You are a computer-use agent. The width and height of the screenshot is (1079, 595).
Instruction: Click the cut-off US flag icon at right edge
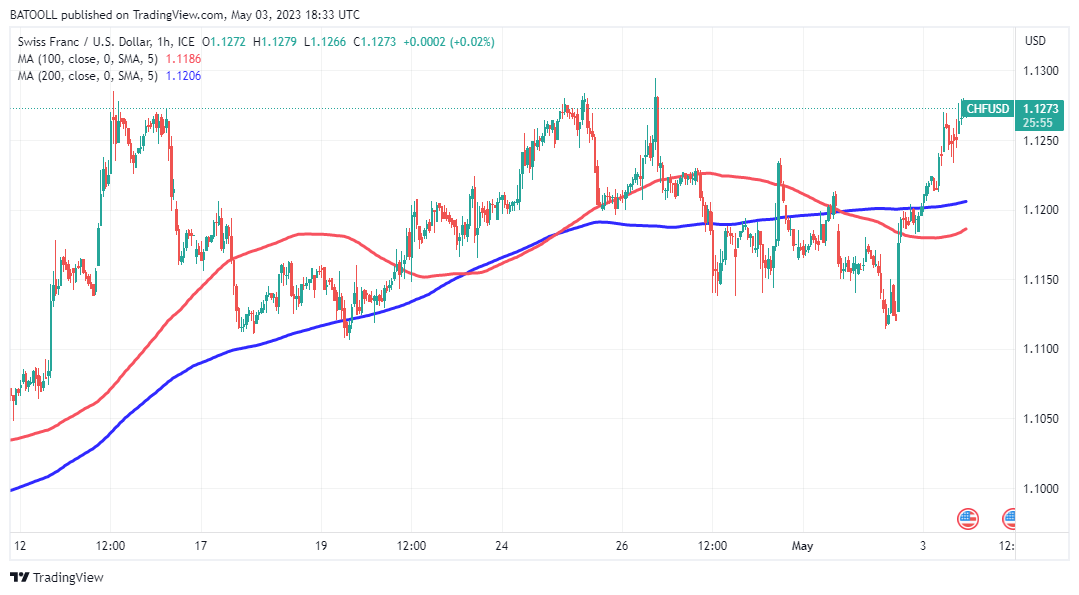pyautogui.click(x=1010, y=518)
